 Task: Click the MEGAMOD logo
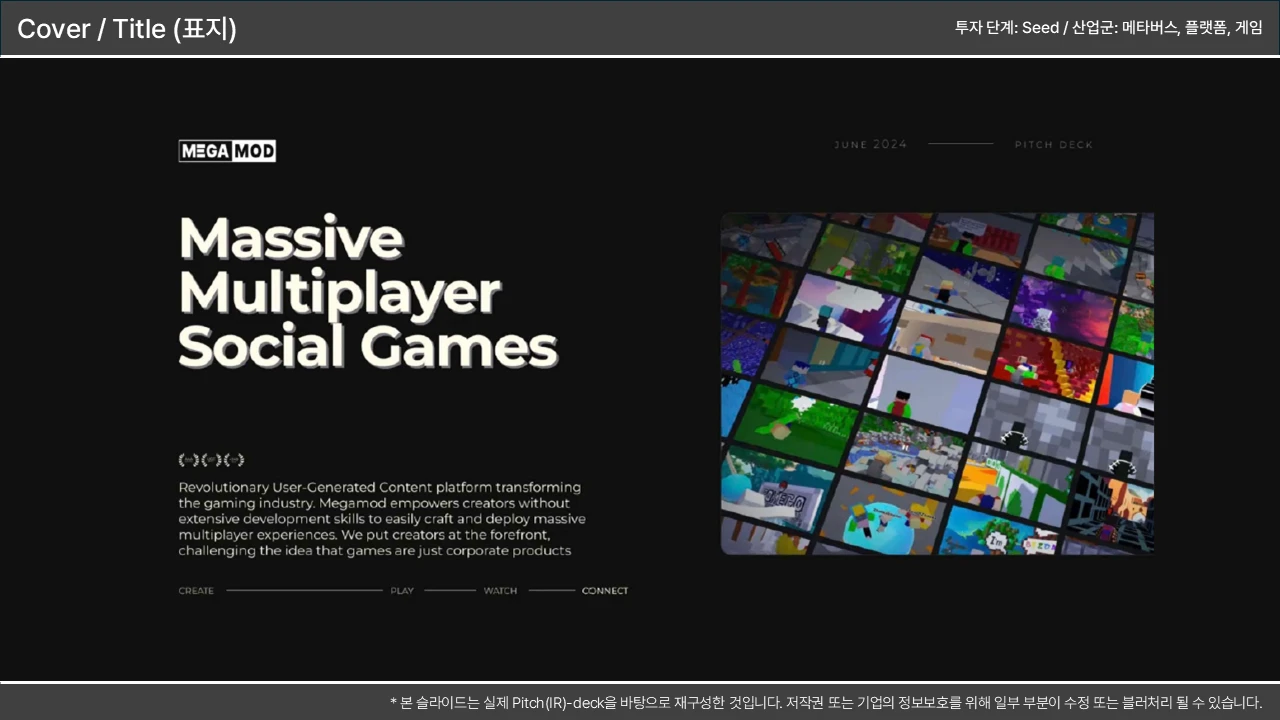point(227,151)
